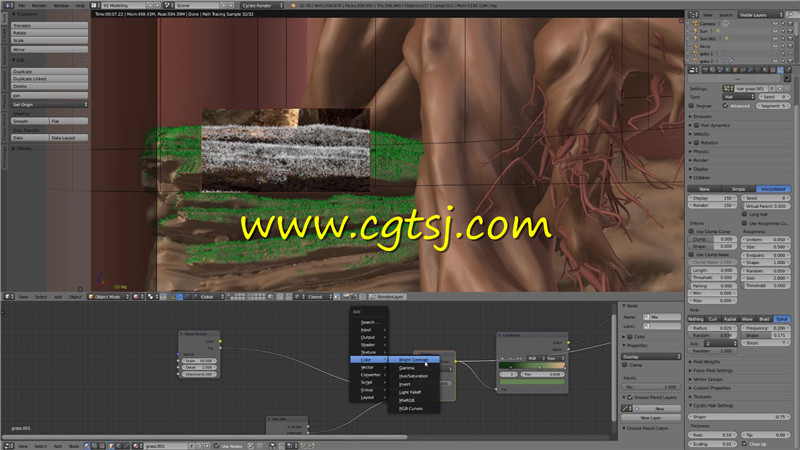This screenshot has height=450, width=800.
Task: Open the Particles properties tab icon
Action: tap(780, 70)
